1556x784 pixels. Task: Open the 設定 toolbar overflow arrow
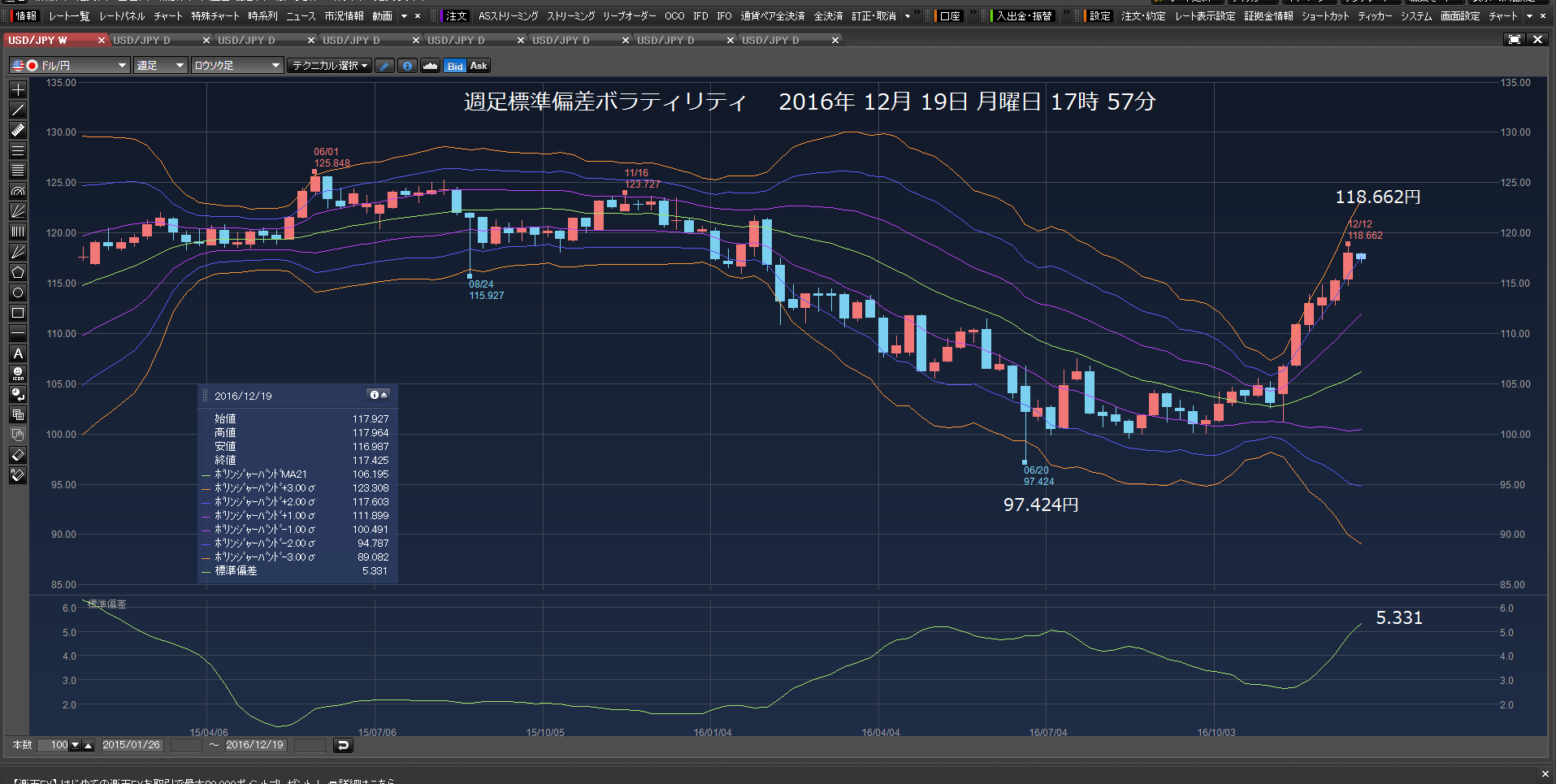(1530, 16)
